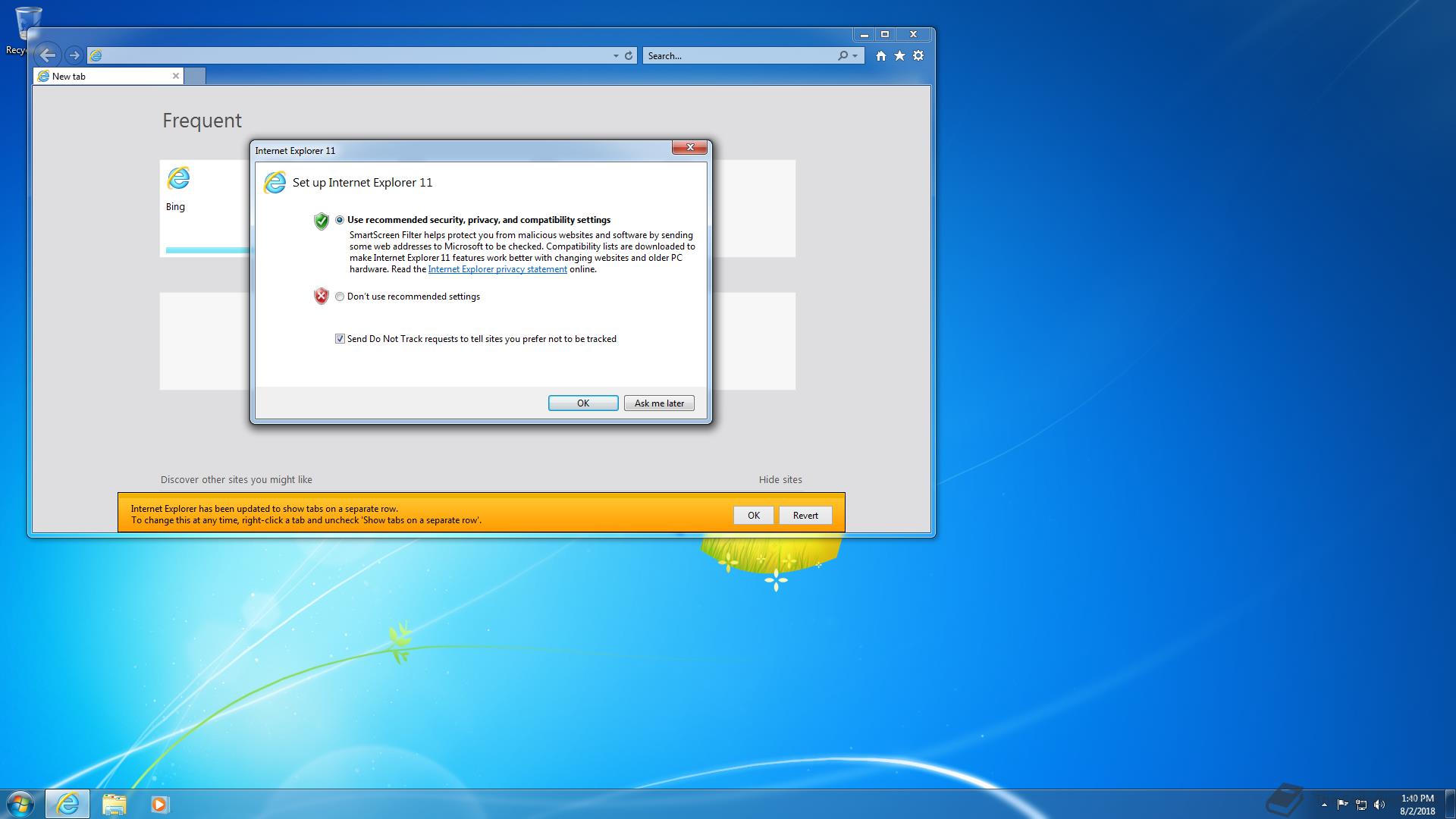The width and height of the screenshot is (1456, 819).
Task: Open Windows Explorer from the taskbar
Action: (x=114, y=804)
